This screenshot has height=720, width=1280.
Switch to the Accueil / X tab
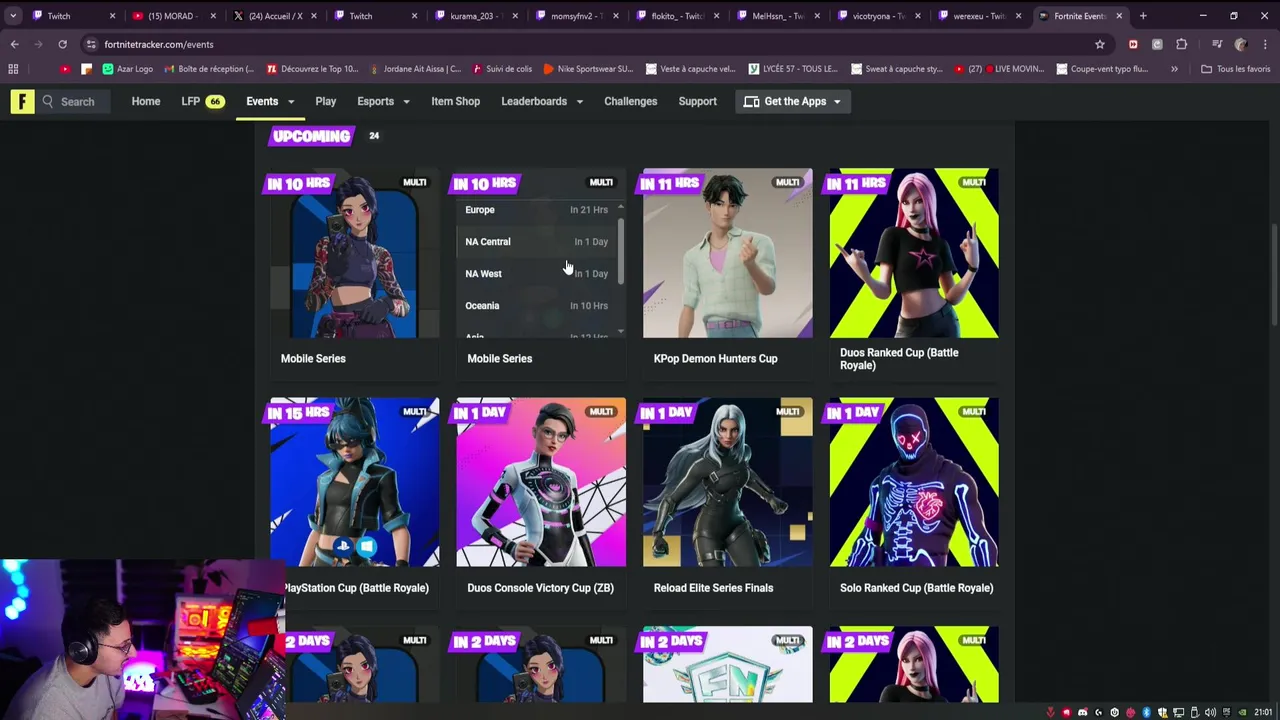tap(275, 16)
